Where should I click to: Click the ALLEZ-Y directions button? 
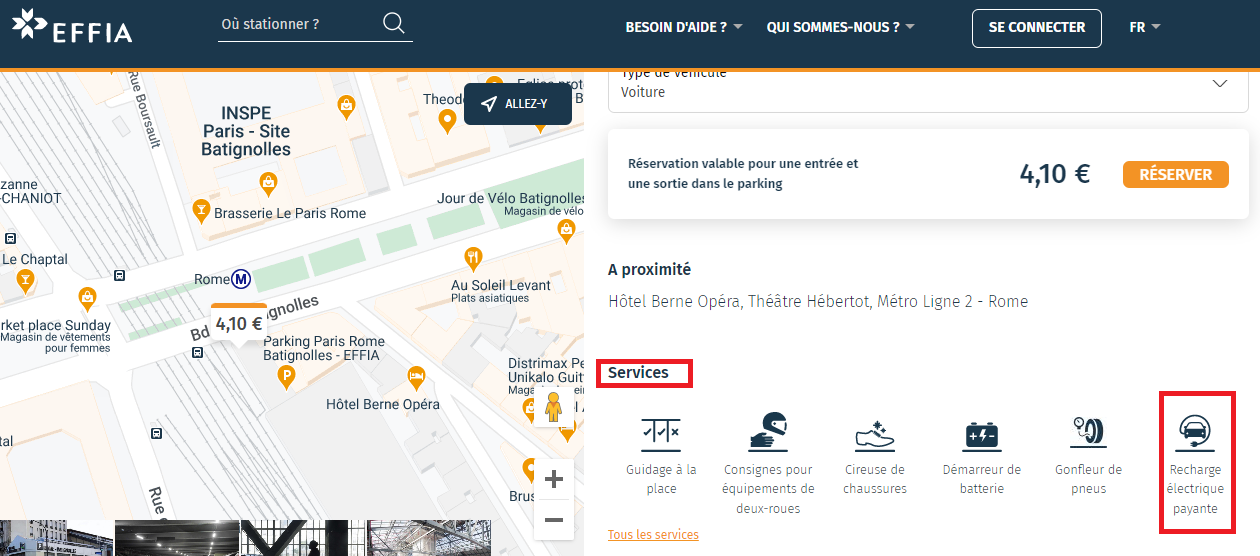[x=518, y=104]
